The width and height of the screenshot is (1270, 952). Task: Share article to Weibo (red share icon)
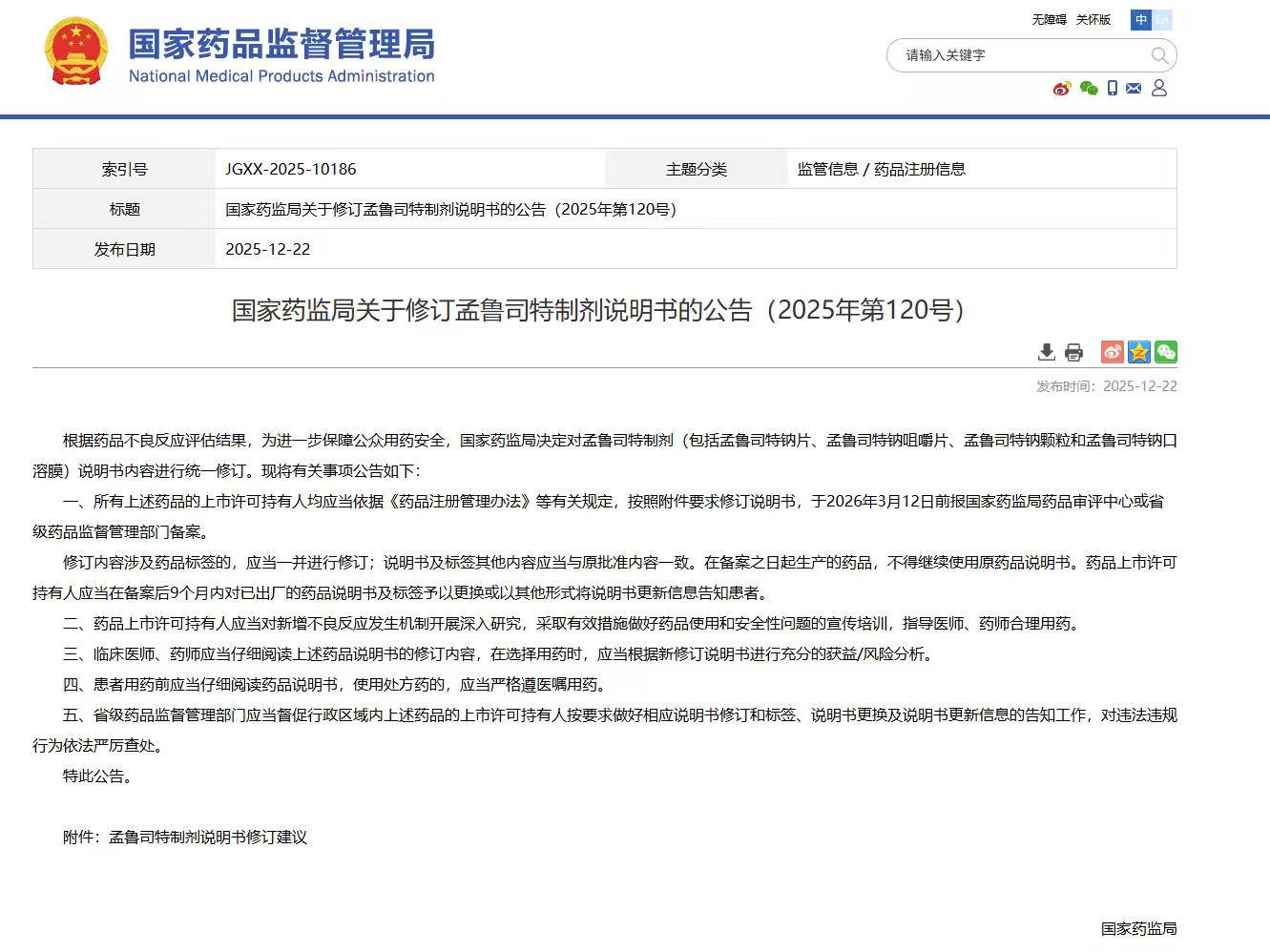click(1112, 352)
